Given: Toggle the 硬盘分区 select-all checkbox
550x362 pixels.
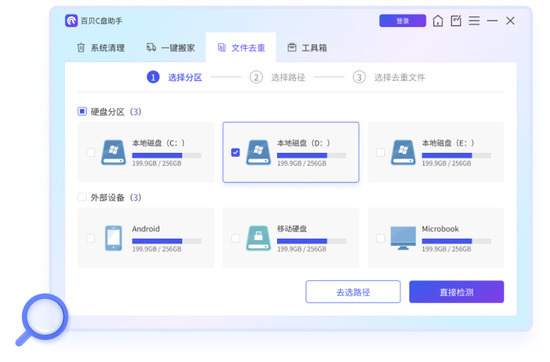Looking at the screenshot, I should 82,112.
